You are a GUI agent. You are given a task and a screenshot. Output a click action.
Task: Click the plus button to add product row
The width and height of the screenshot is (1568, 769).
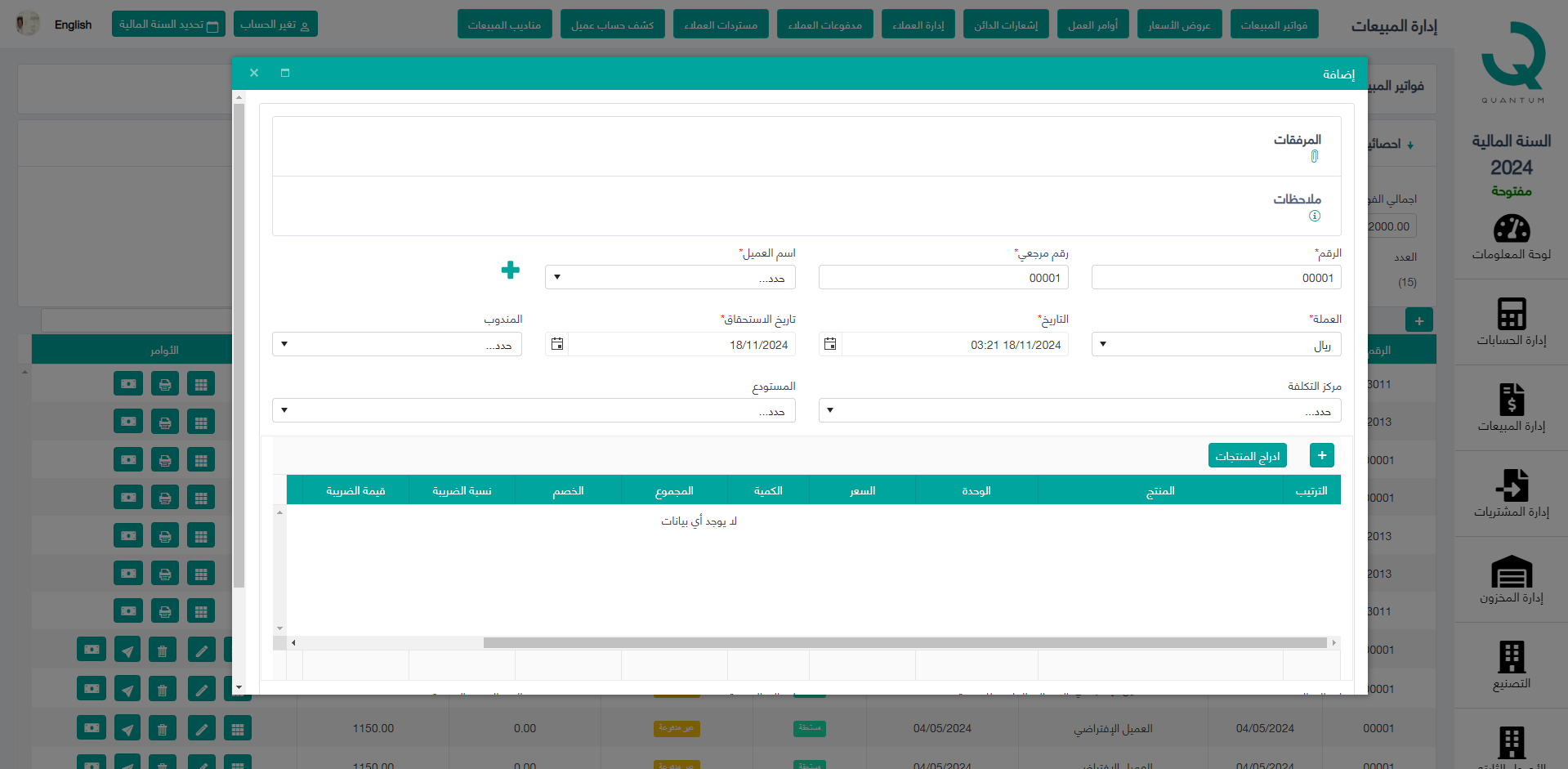1321,455
